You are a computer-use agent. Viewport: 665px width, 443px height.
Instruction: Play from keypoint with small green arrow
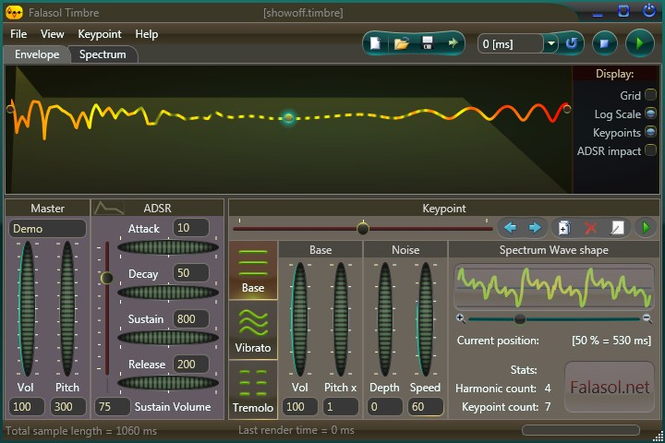(x=646, y=228)
